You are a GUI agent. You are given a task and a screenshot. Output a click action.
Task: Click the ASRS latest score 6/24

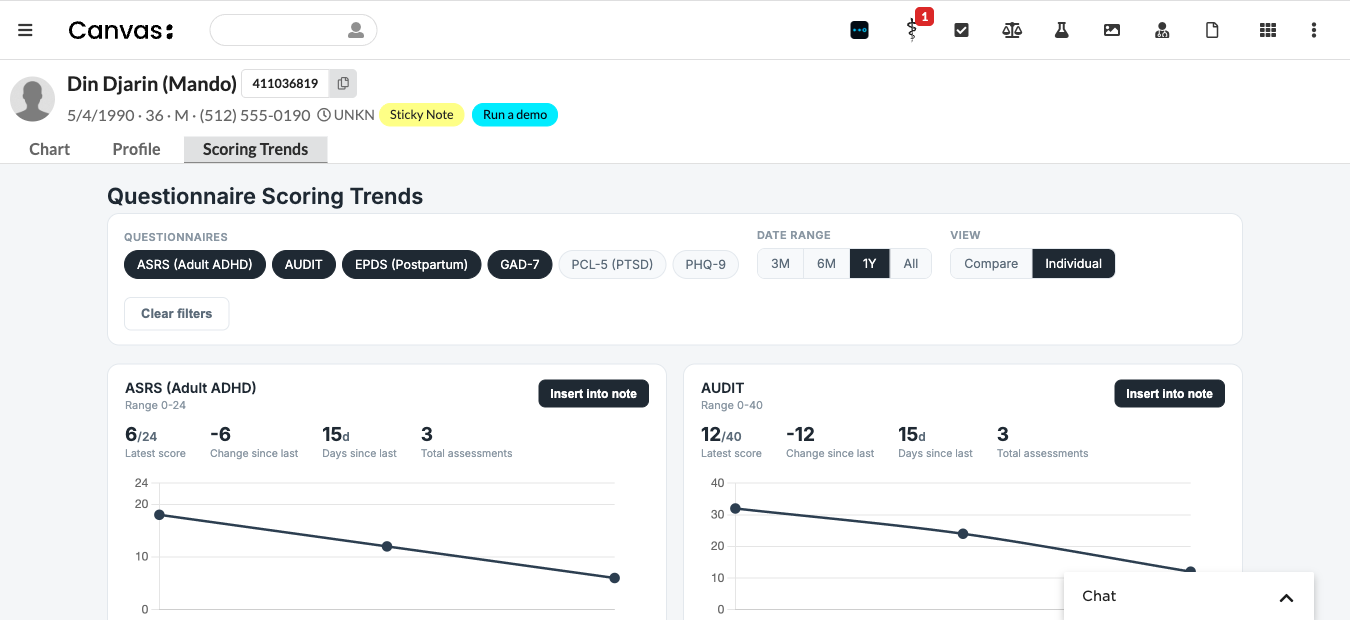point(141,435)
